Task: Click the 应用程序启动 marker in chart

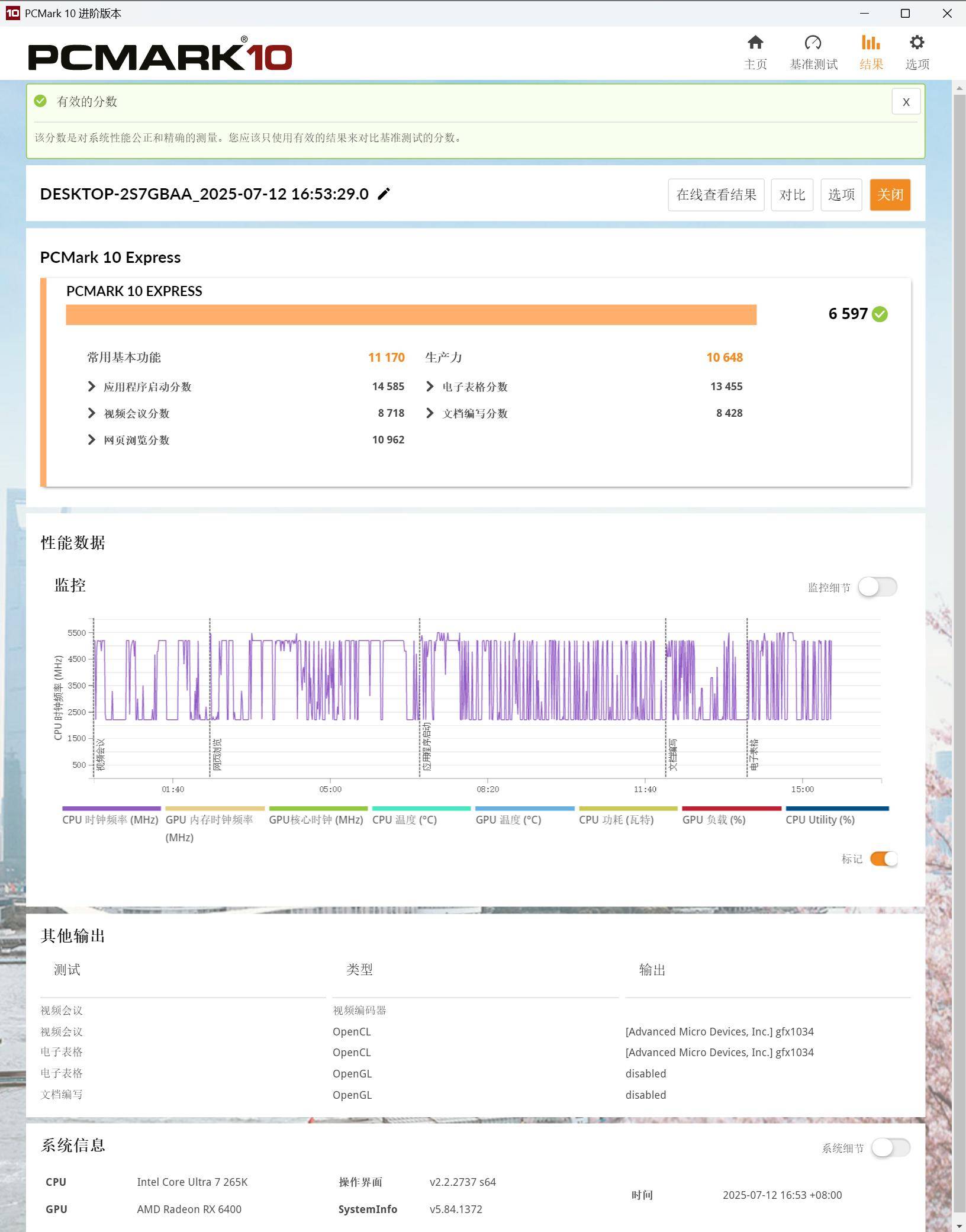Action: point(427,747)
